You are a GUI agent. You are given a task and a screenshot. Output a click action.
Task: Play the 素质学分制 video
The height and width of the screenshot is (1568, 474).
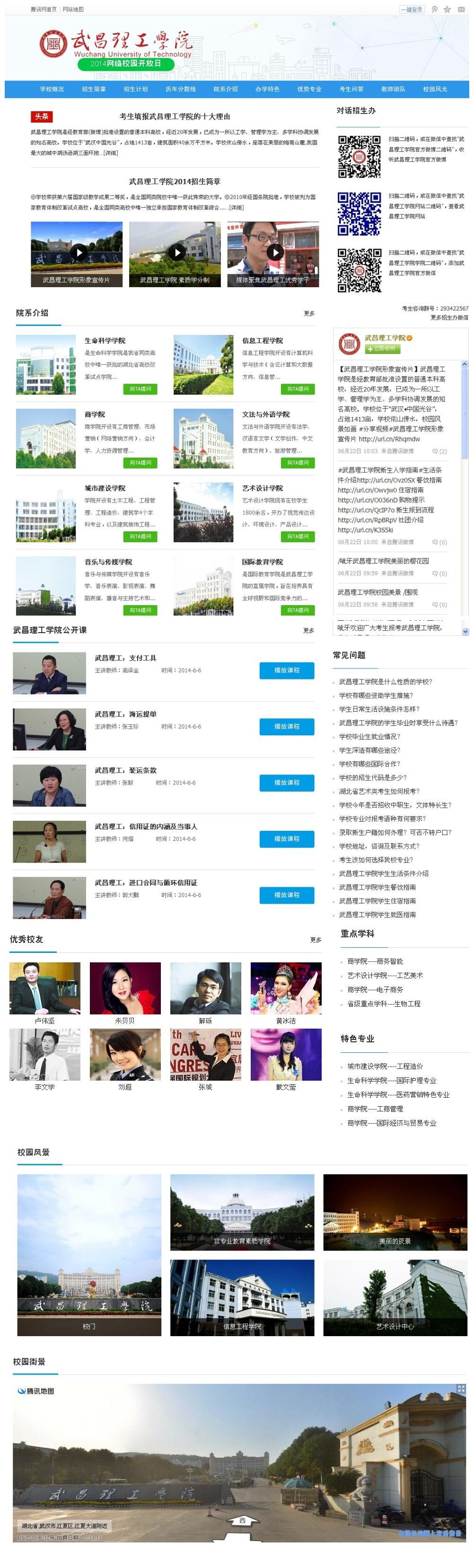(x=176, y=252)
